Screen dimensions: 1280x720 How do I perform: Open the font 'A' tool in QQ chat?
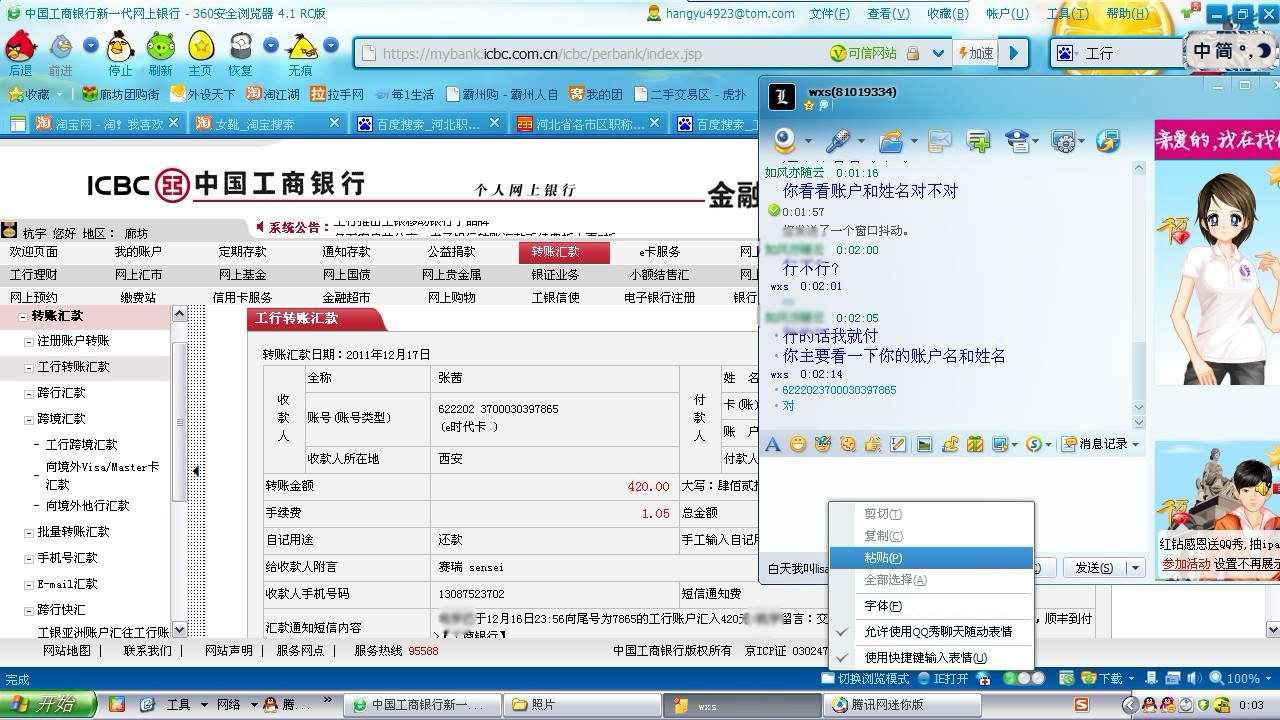tap(773, 444)
